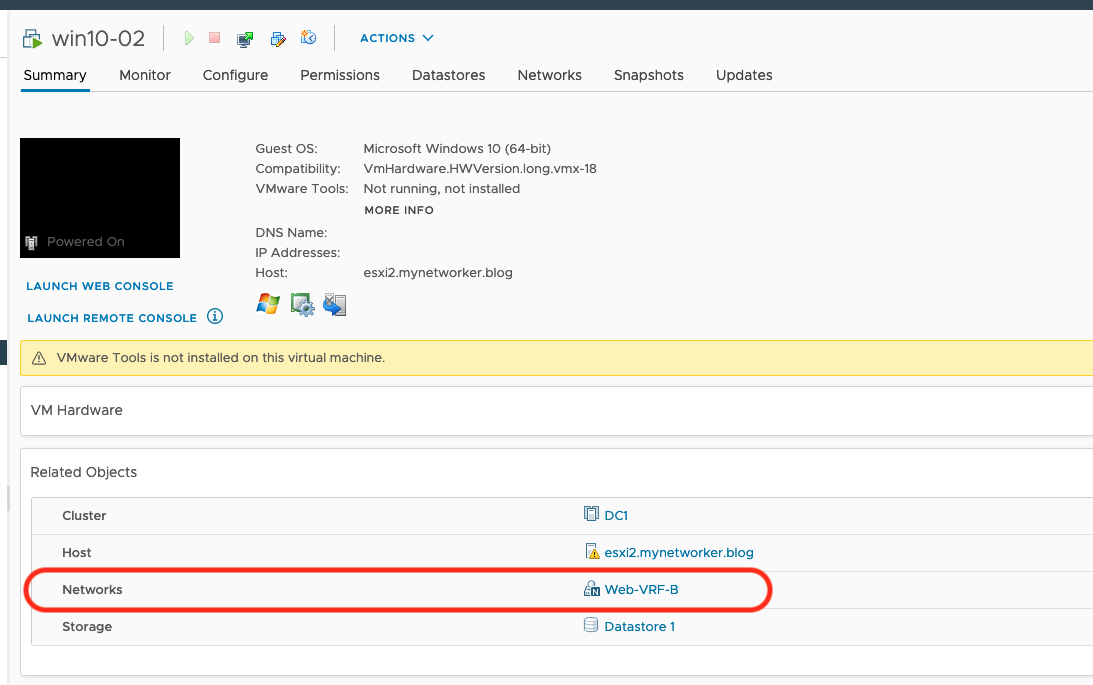This screenshot has width=1093, height=685.
Task: Click Launch Web Console link
Action: pyautogui.click(x=100, y=286)
